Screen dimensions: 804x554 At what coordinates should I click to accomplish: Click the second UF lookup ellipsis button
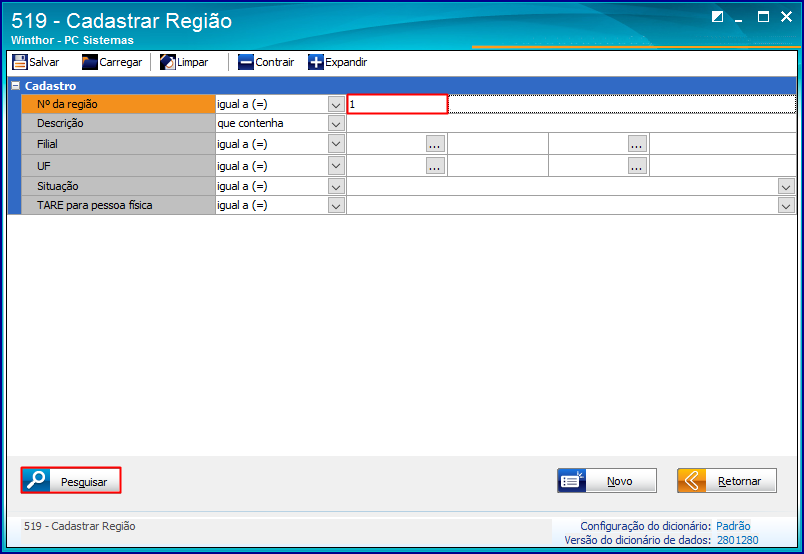pos(637,166)
